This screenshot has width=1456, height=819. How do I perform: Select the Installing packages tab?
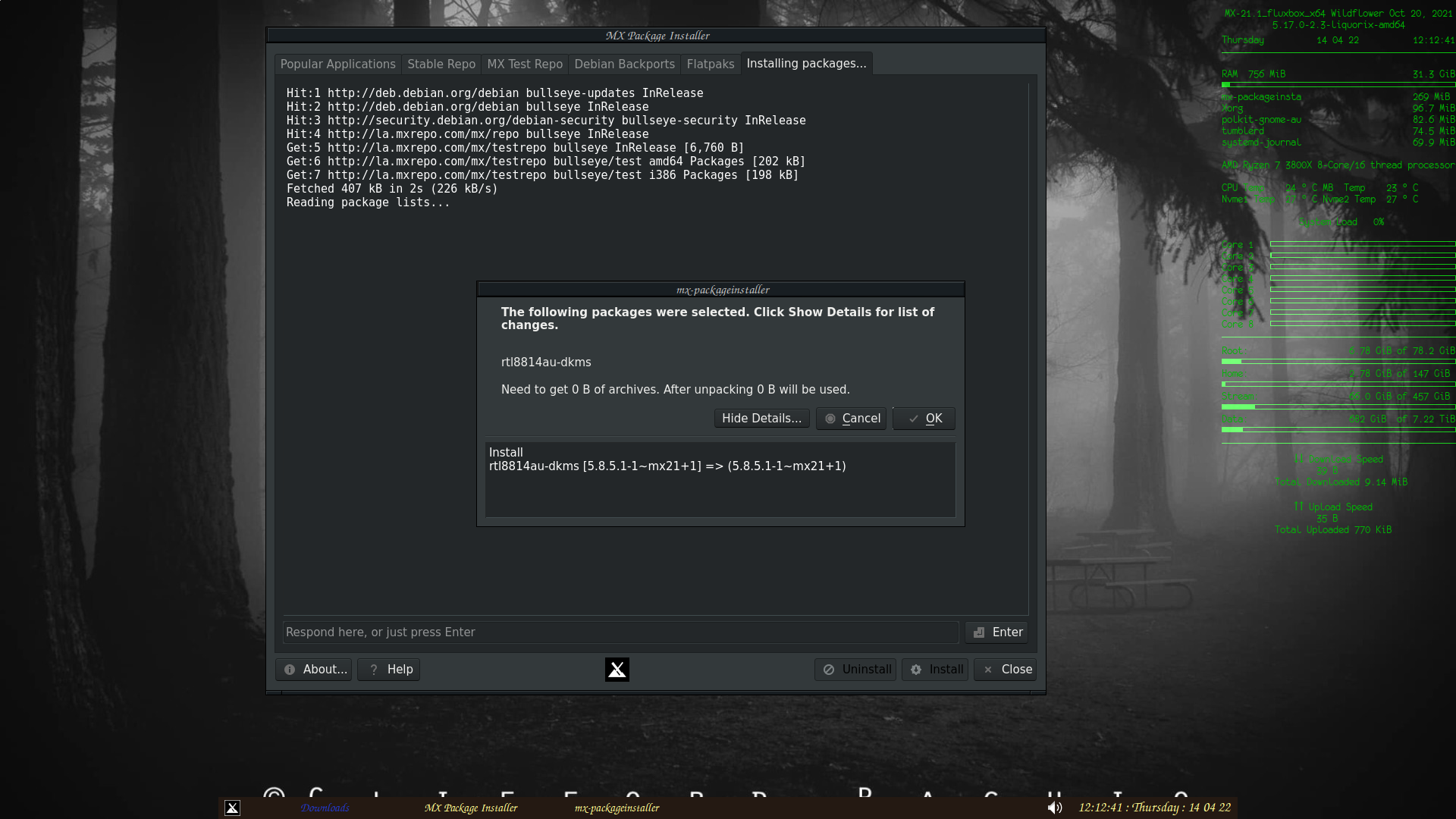pyautogui.click(x=806, y=64)
